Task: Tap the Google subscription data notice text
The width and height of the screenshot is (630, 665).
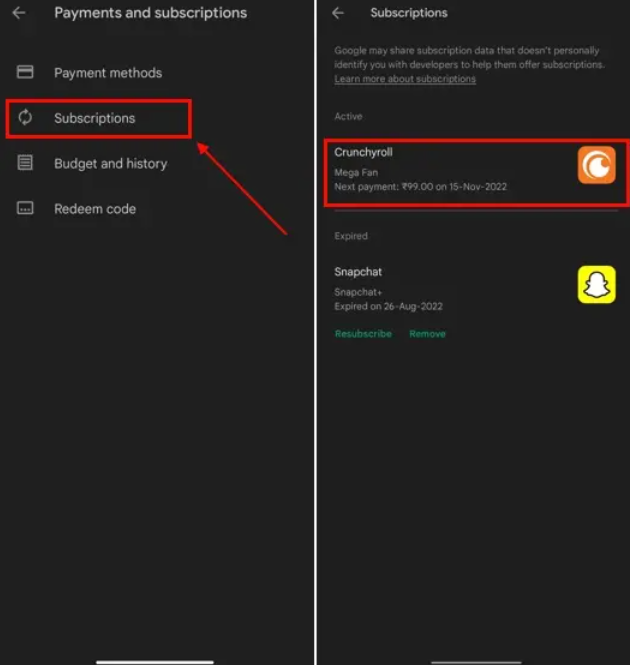Action: point(469,58)
